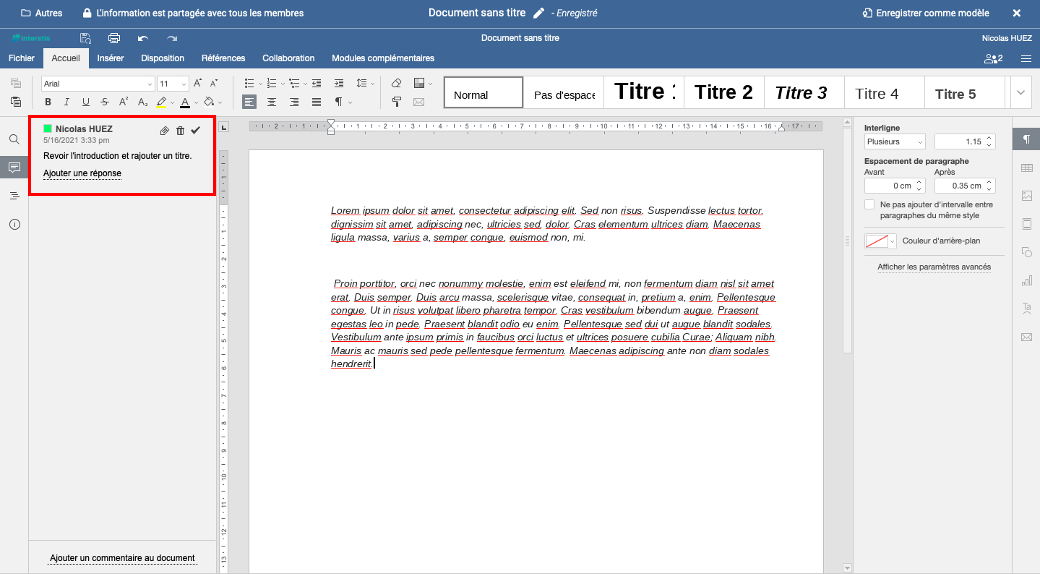Open the Arial font name dropdown
The height and width of the screenshot is (574, 1040).
click(150, 84)
